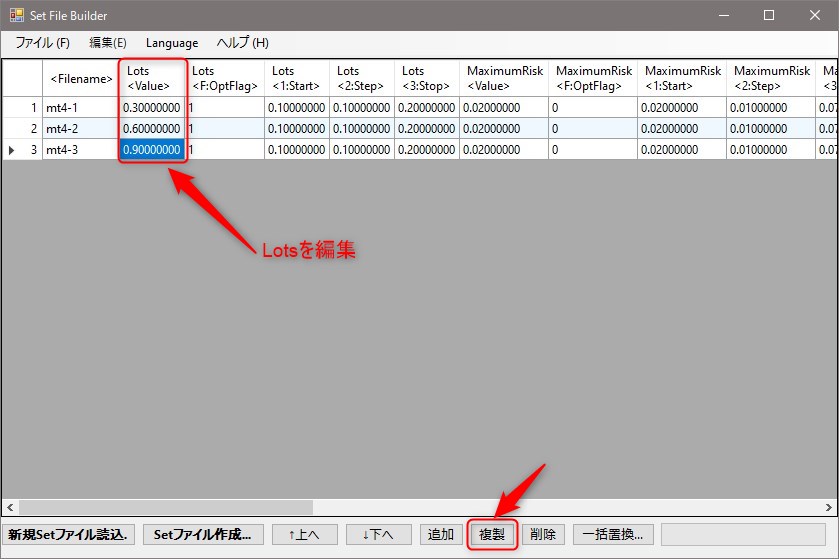Viewport: 839px width, 559px height.
Task: Click the left arrow of horizontal scrollbar
Action: (10, 507)
